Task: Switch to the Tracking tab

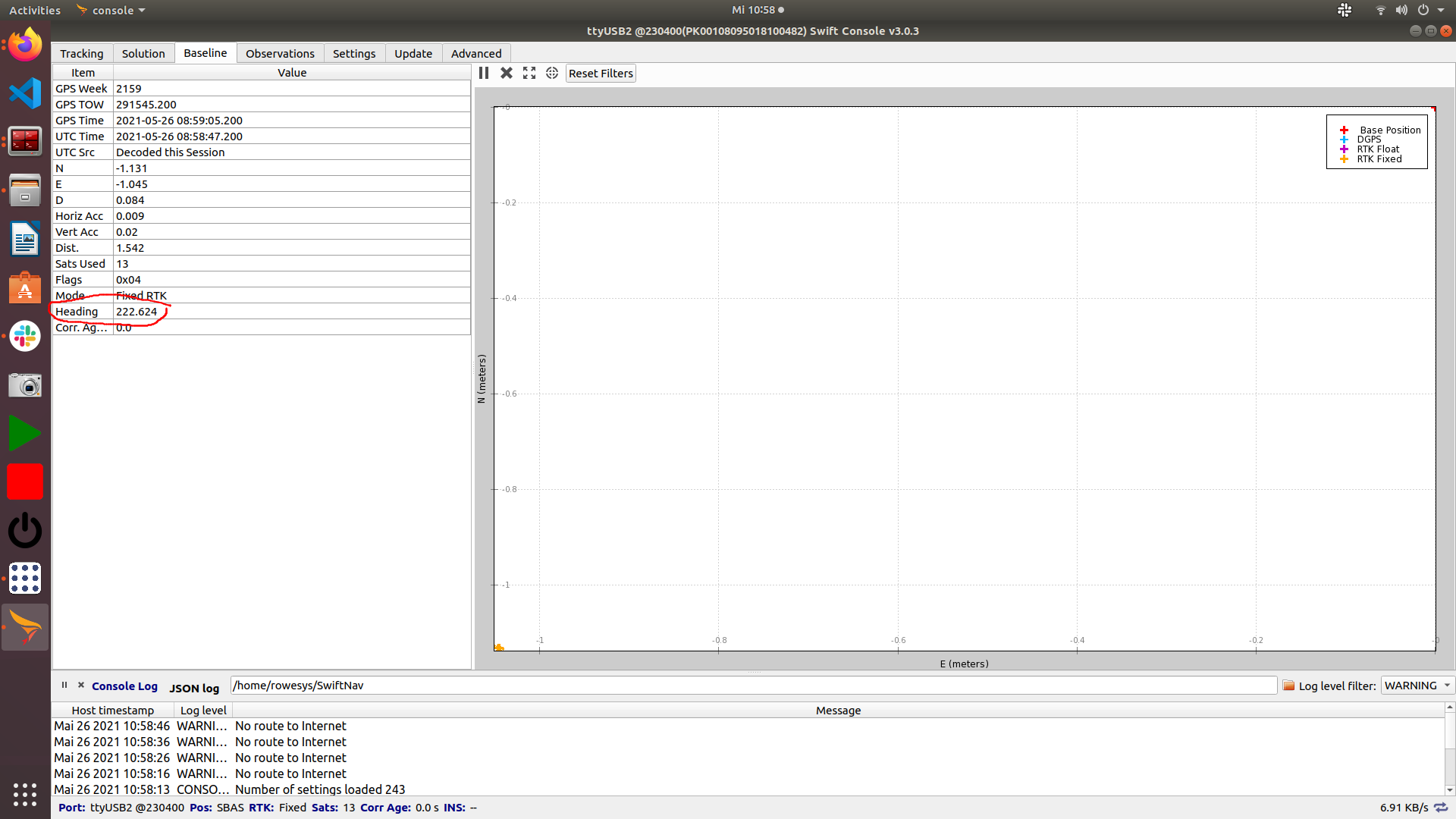Action: (81, 53)
